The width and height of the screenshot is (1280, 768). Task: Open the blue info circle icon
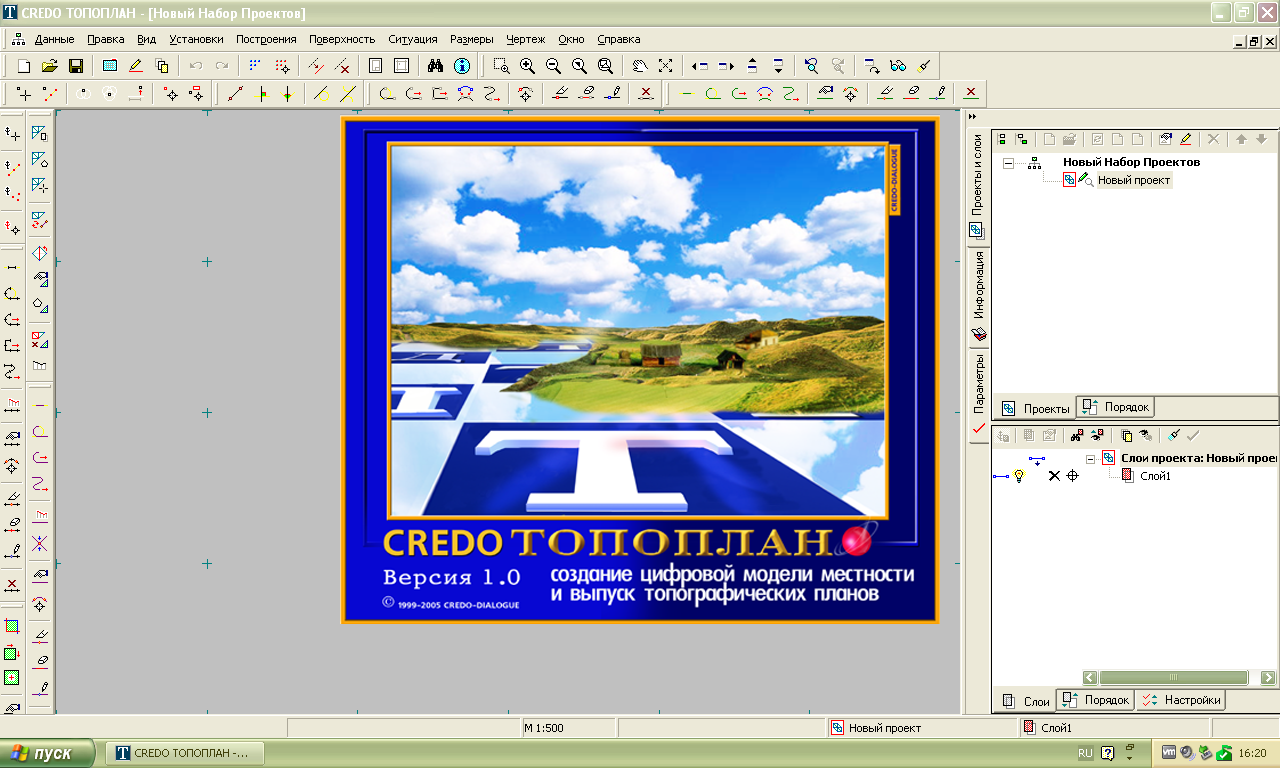pyautogui.click(x=462, y=66)
